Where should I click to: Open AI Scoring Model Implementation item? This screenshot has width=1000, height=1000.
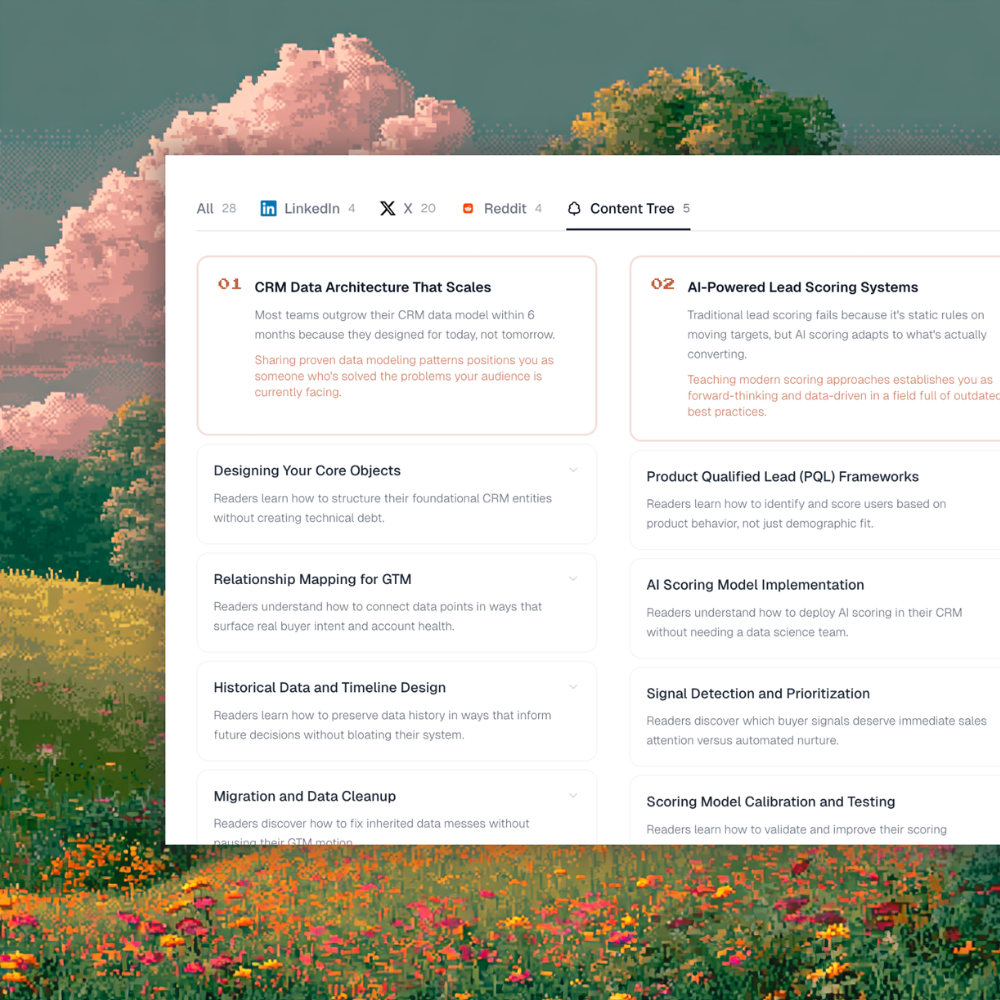coord(815,608)
